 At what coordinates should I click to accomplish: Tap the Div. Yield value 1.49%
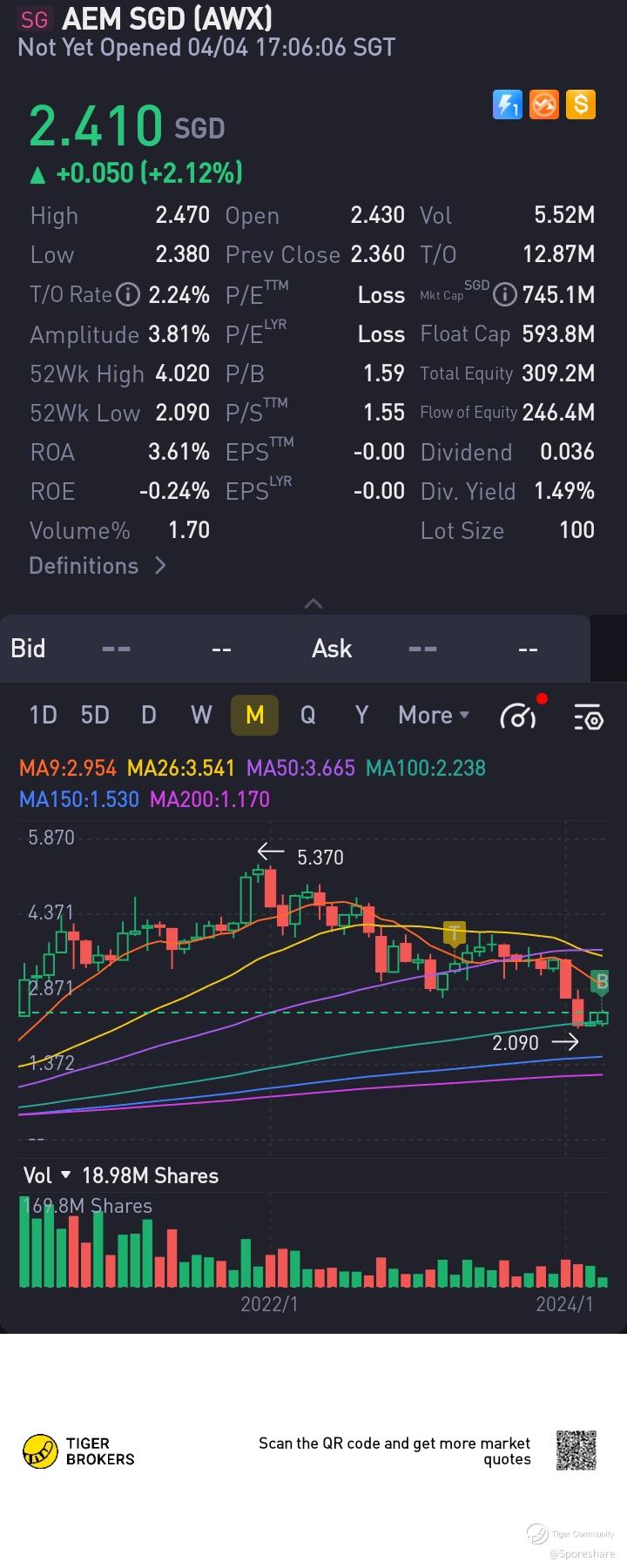[564, 491]
